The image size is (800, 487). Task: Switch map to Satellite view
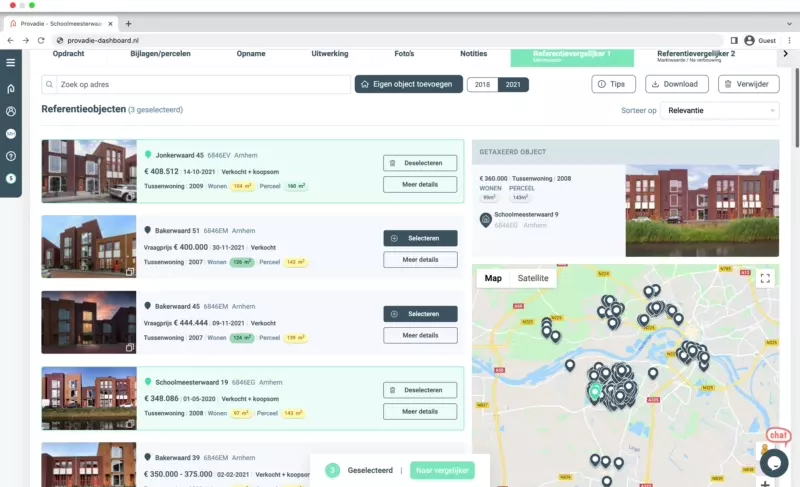(x=533, y=278)
